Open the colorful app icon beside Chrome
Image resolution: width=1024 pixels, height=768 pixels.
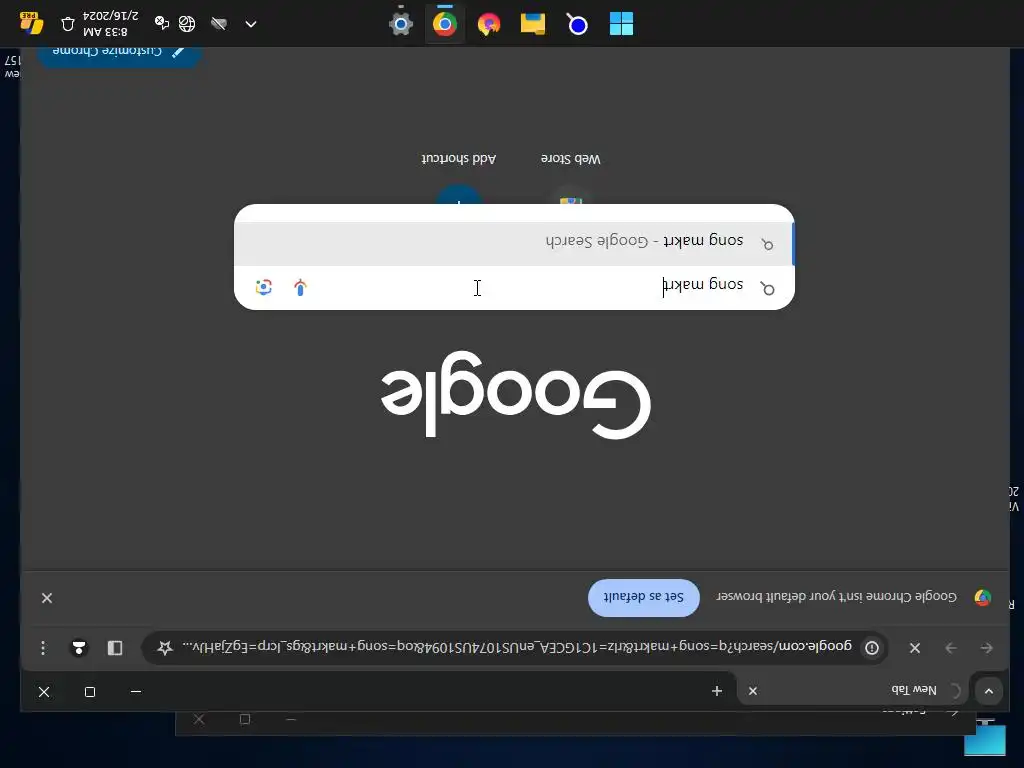pos(488,24)
